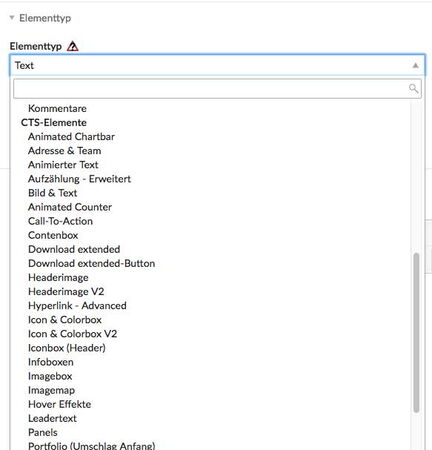Click the dropdown list scrollbar thumb
Screen dimensions: 432x450
pyautogui.click(x=416, y=333)
